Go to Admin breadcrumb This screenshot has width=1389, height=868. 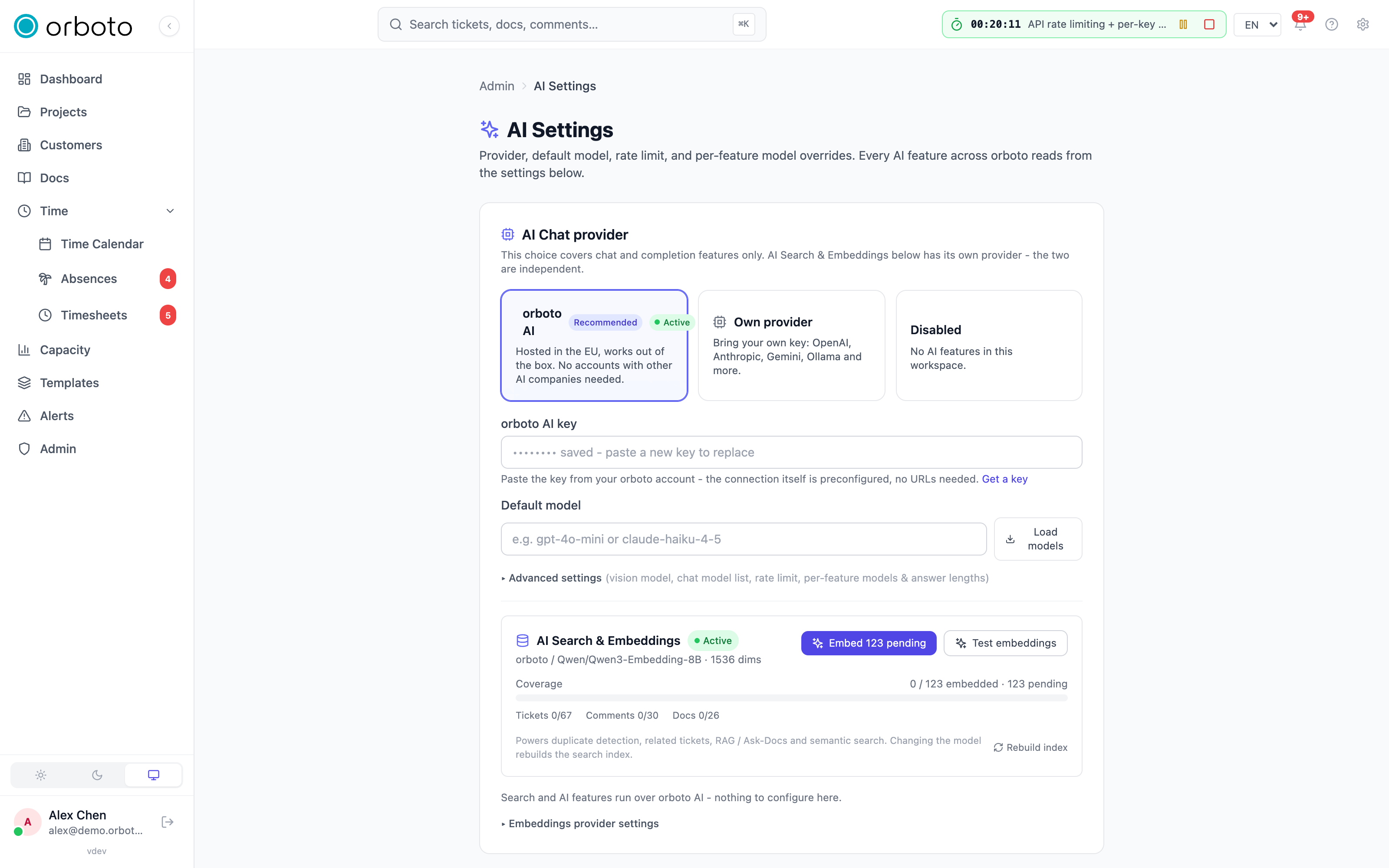[x=497, y=86]
